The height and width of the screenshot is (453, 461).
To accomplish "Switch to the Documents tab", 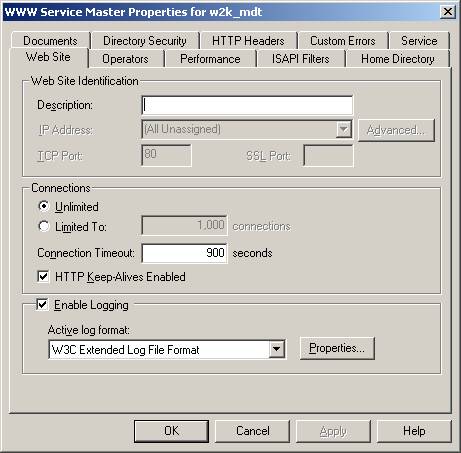I will (50, 41).
